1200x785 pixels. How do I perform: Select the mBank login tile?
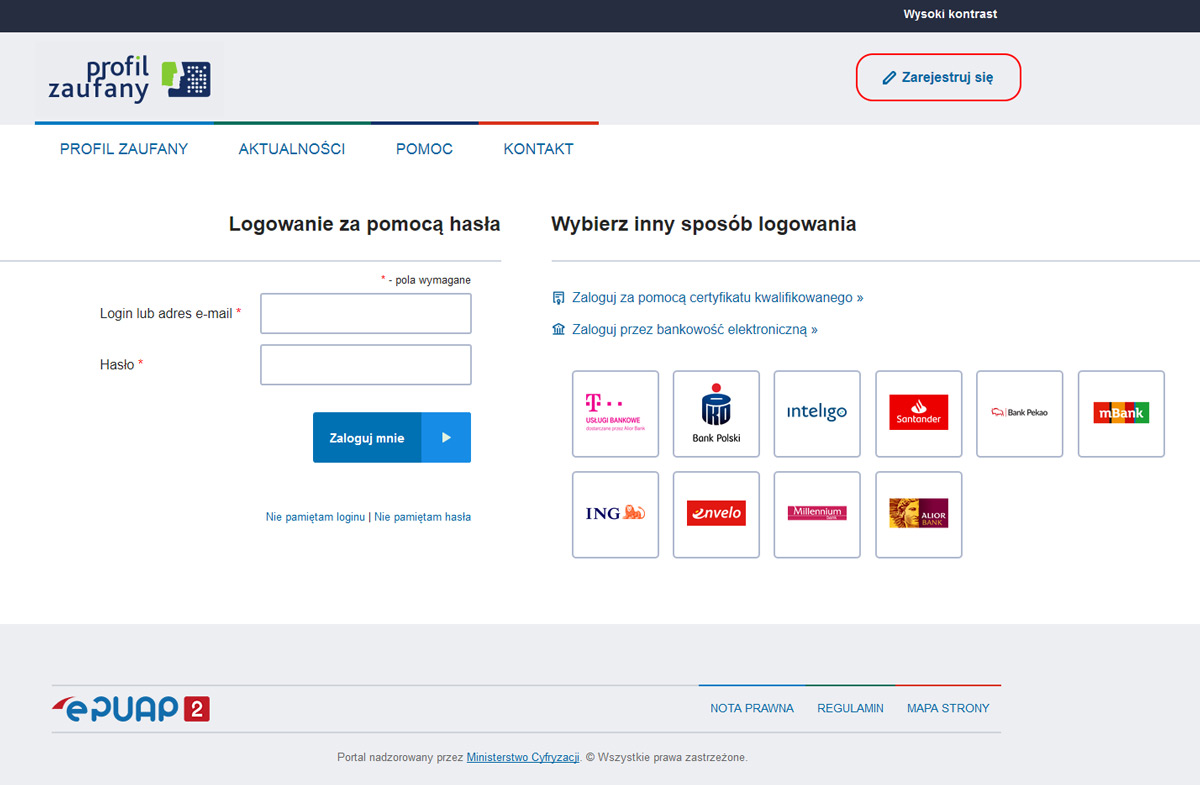pyautogui.click(x=1121, y=413)
